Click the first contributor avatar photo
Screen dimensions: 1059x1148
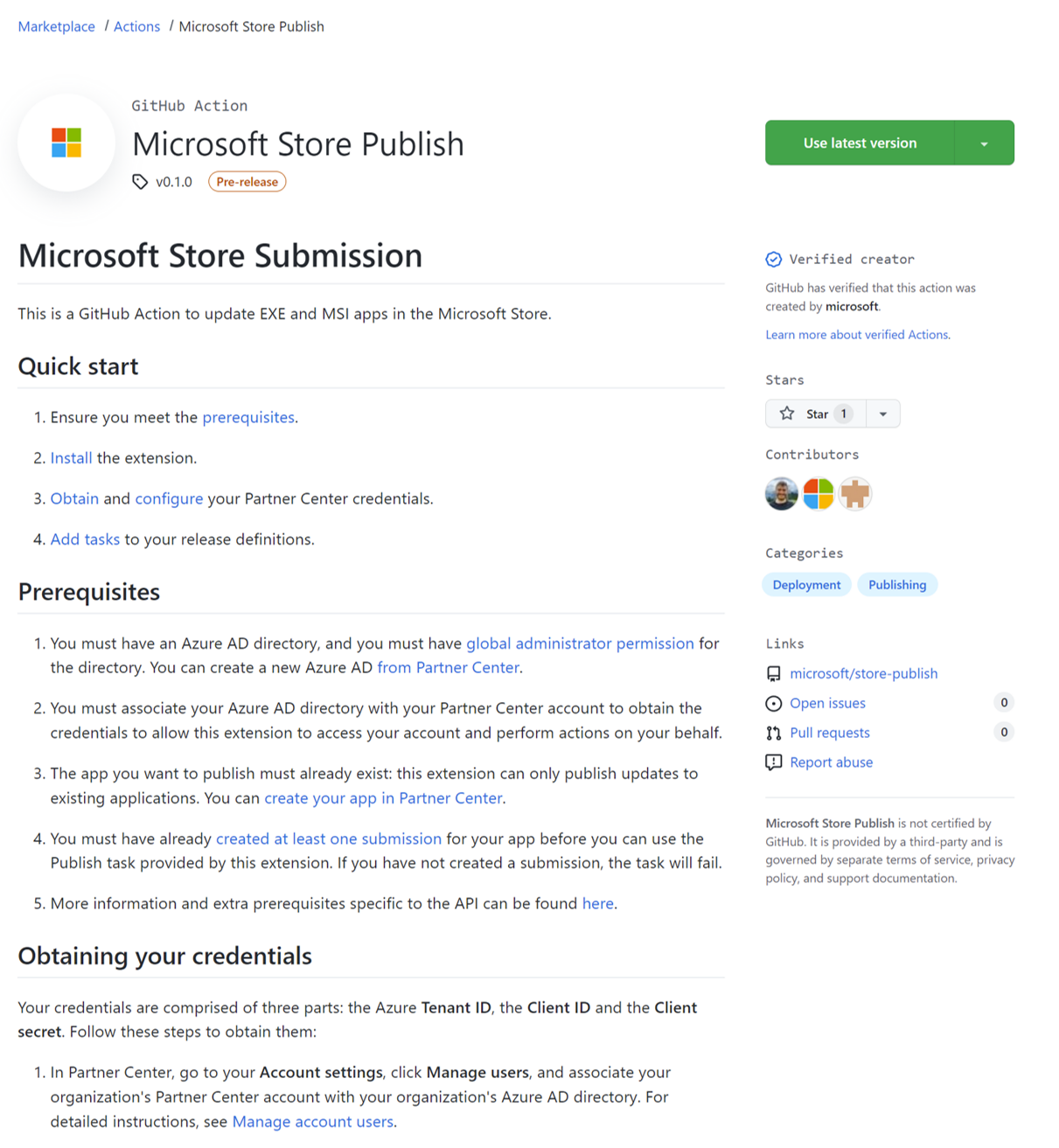click(x=782, y=494)
